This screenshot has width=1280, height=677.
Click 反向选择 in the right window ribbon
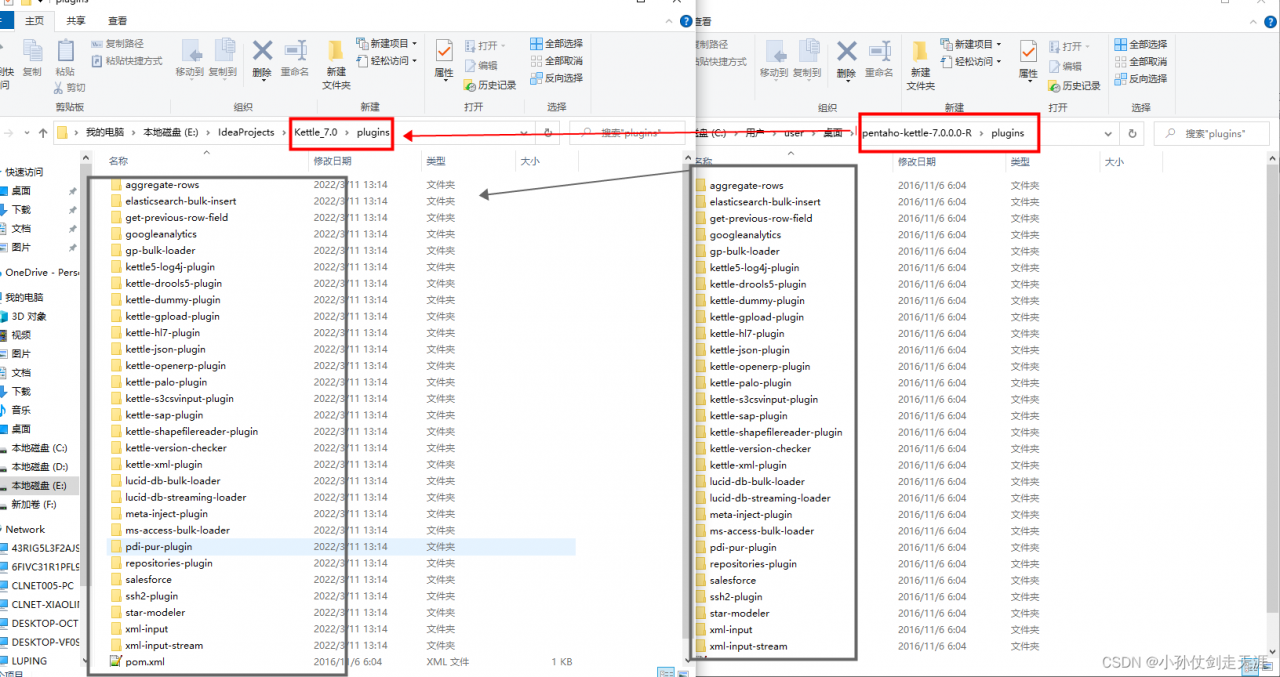click(x=1140, y=78)
